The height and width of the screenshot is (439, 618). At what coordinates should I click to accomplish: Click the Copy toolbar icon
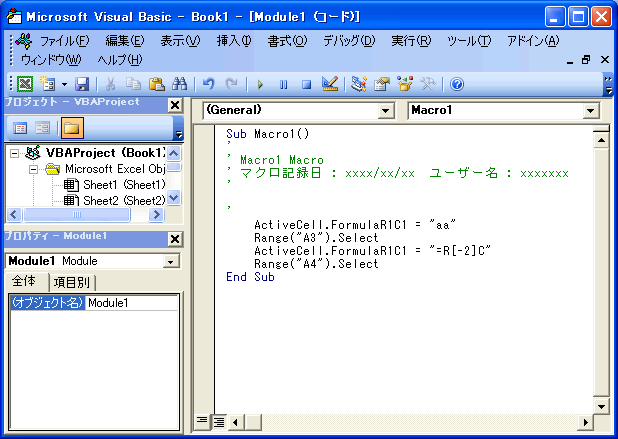pyautogui.click(x=134, y=84)
